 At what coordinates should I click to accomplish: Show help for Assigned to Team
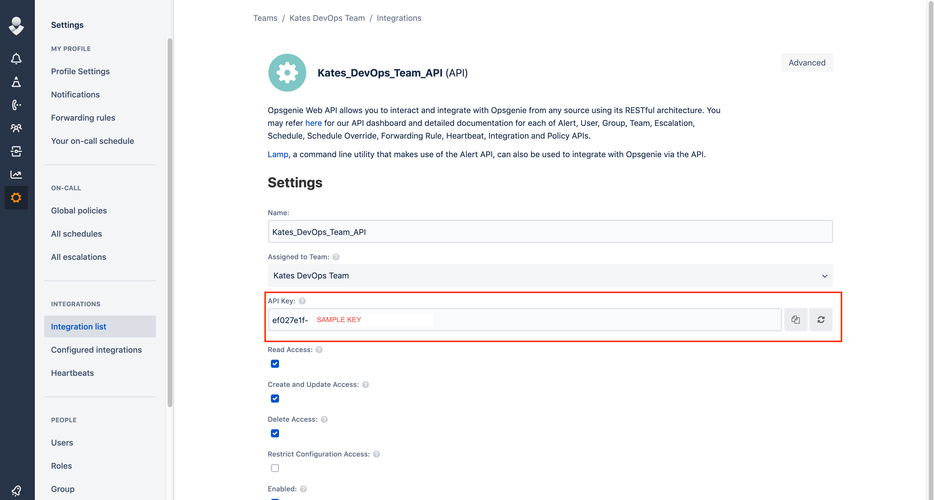pyautogui.click(x=336, y=257)
